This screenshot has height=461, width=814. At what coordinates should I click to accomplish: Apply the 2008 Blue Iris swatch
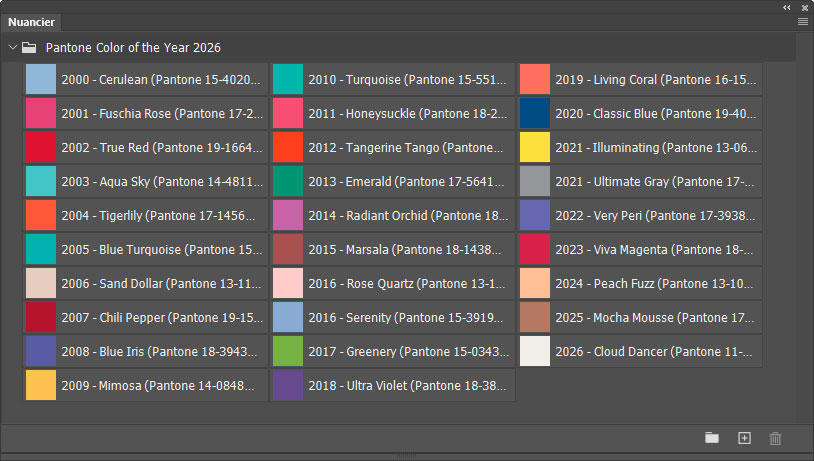[x=41, y=351]
